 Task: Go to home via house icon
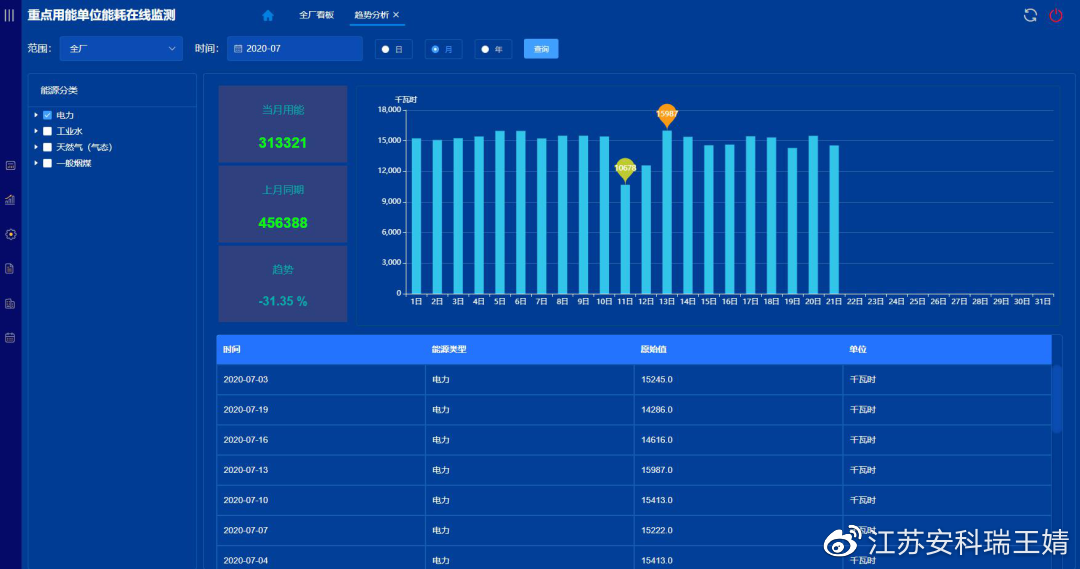[268, 15]
